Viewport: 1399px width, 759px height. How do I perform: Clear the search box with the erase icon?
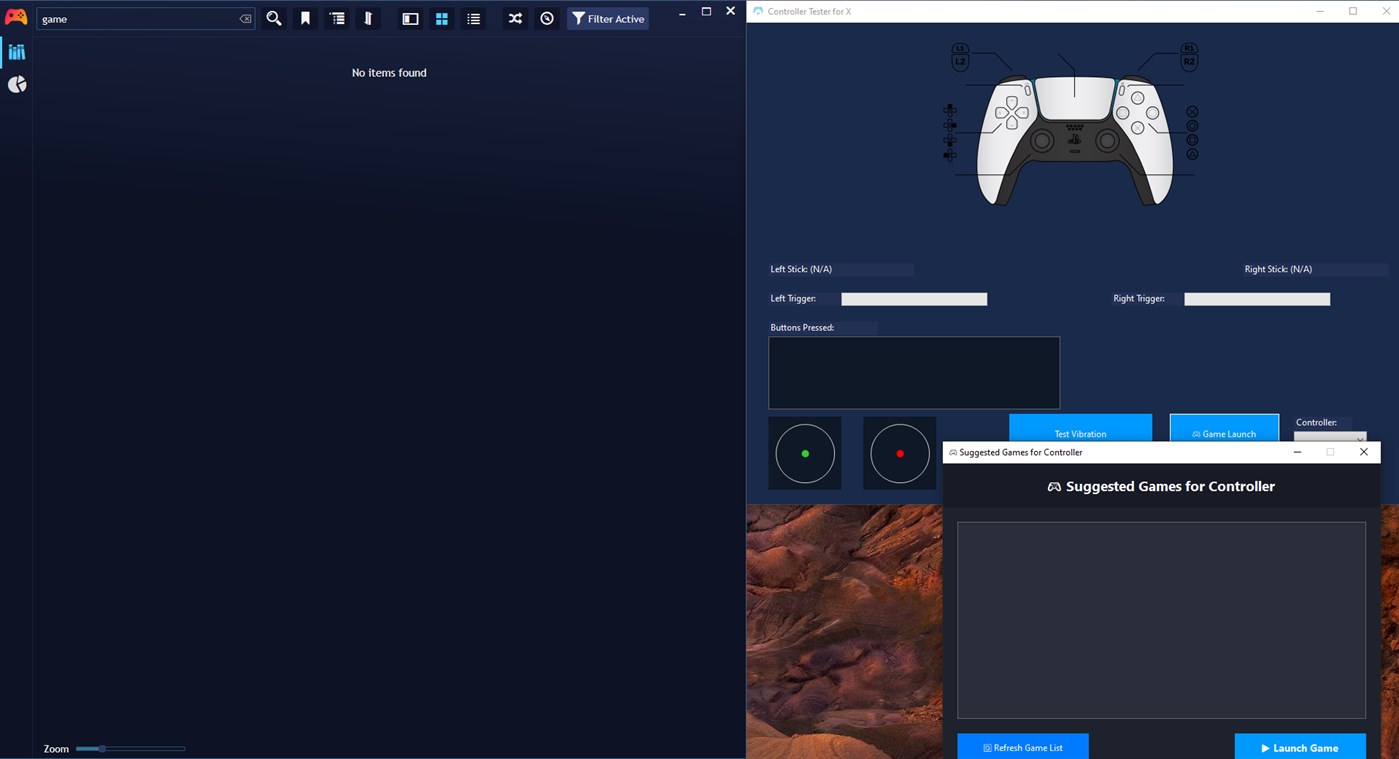[x=244, y=18]
